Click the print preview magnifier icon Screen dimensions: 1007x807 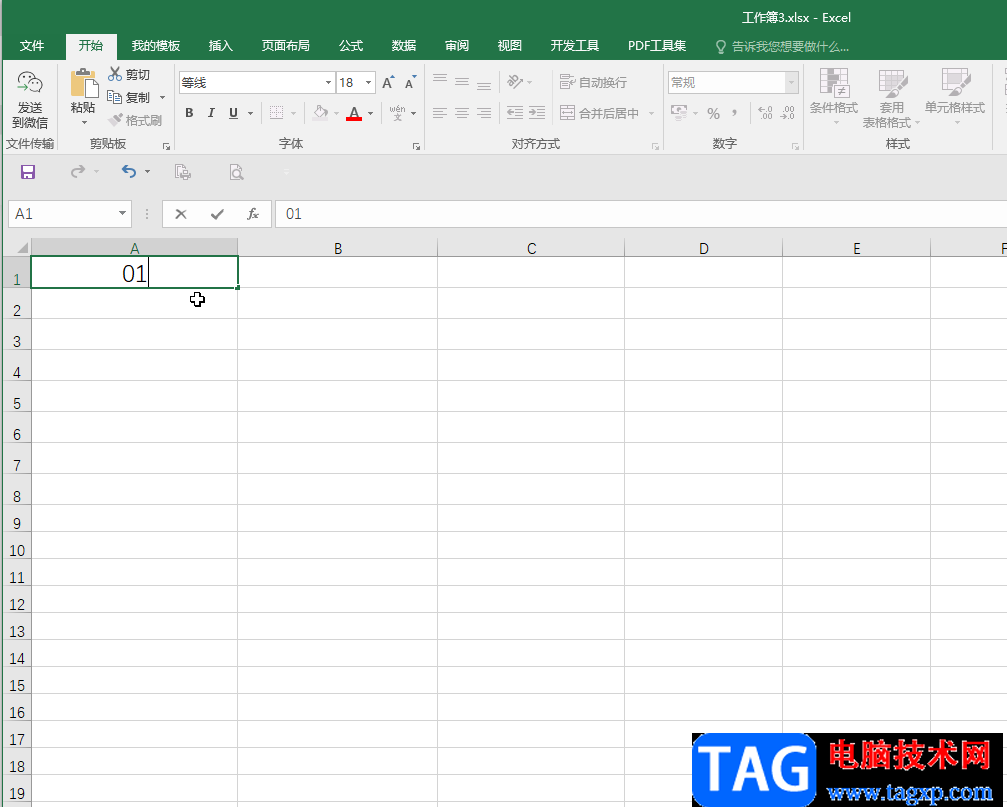tap(236, 172)
